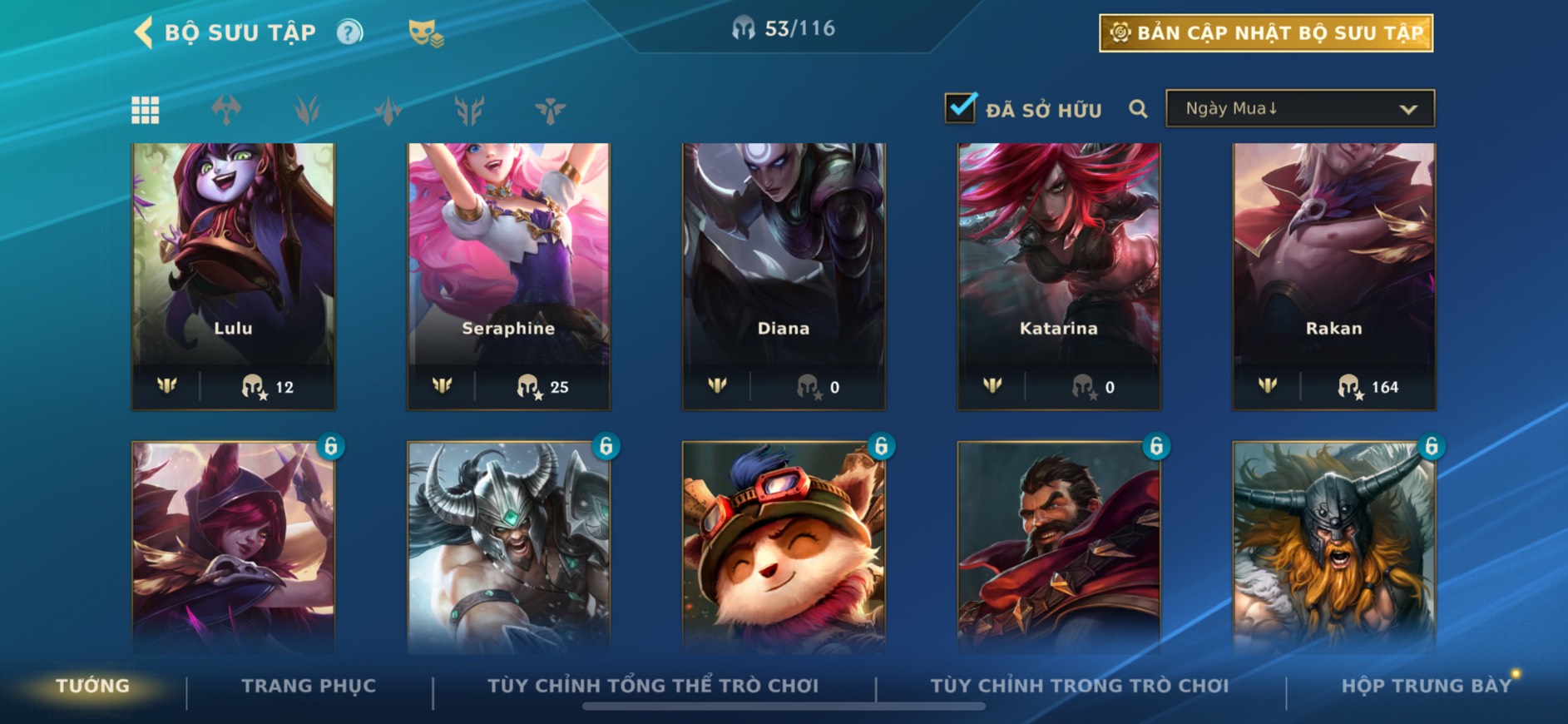Open the Katarina champion card
The image size is (1568, 724).
(x=1059, y=276)
